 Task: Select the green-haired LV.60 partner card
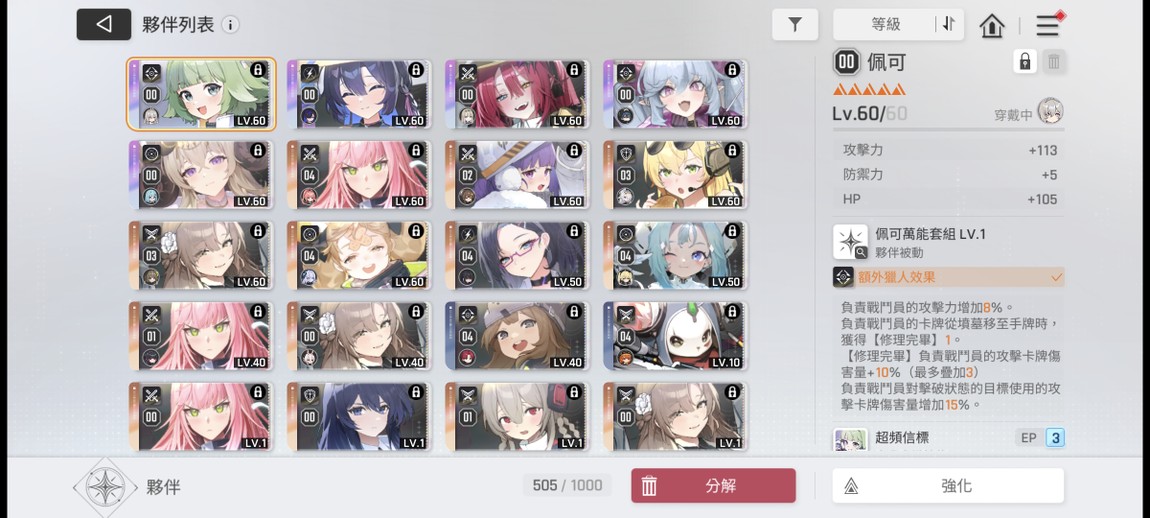201,94
